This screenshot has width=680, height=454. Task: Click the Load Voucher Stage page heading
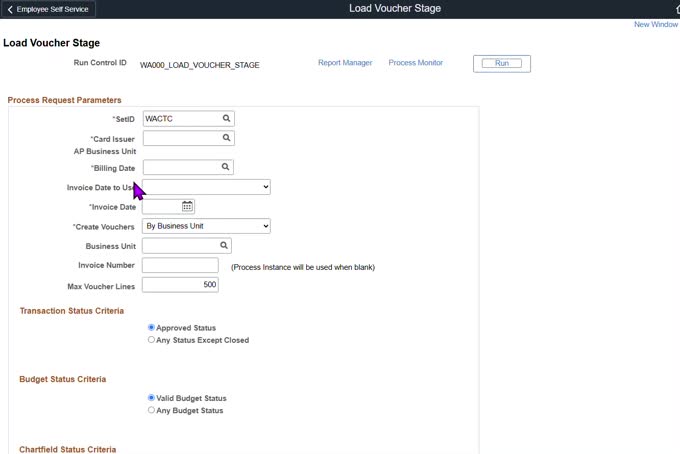(52, 43)
